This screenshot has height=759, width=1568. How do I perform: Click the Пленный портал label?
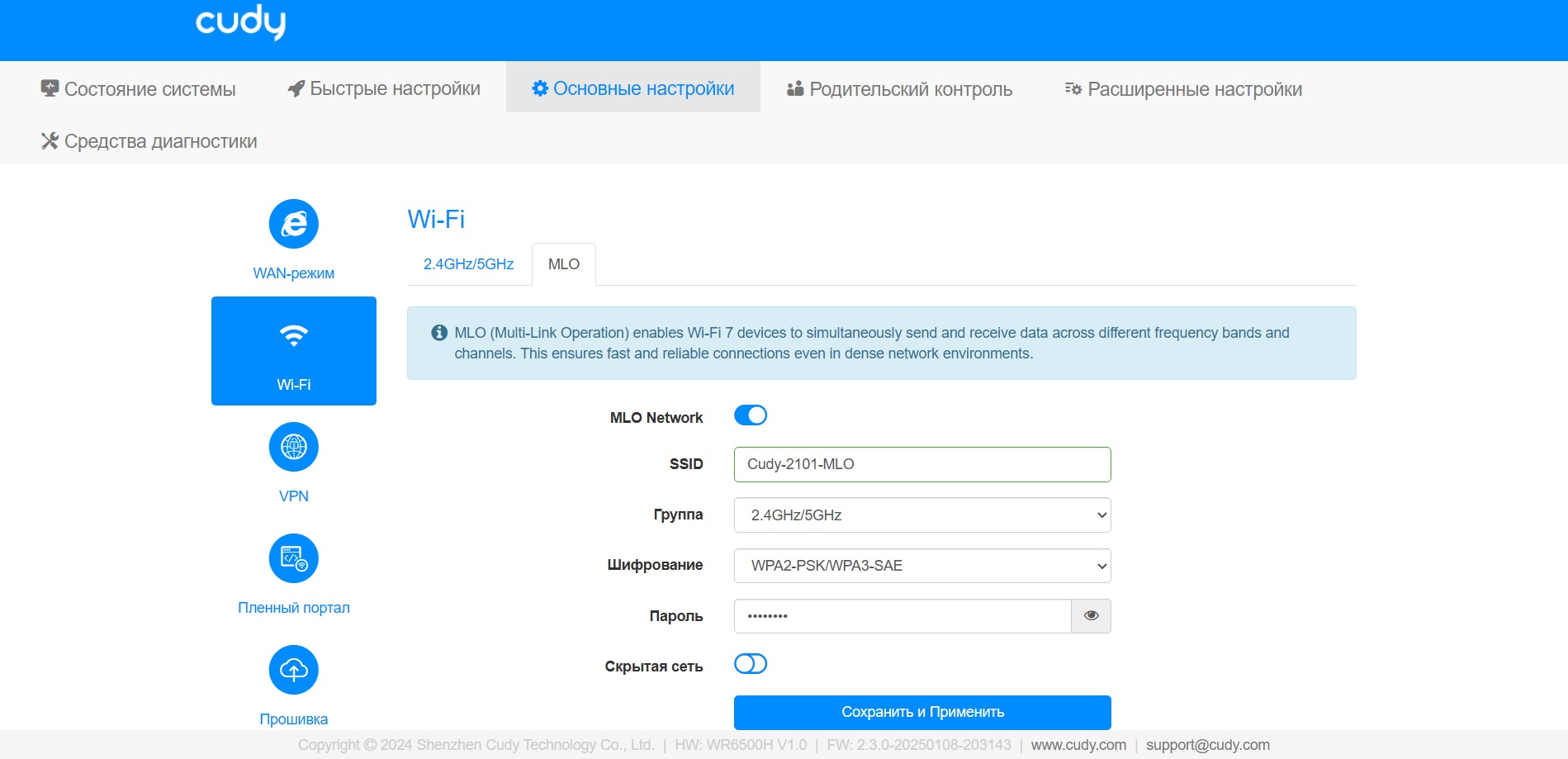point(294,608)
